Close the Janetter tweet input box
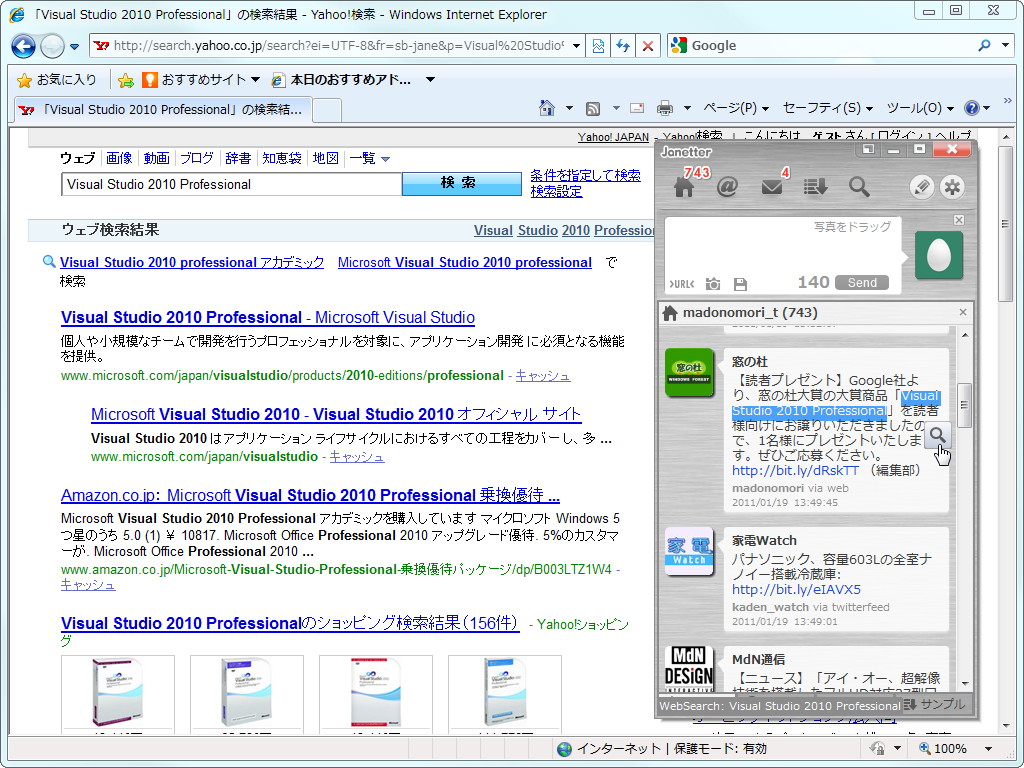This screenshot has height=768, width=1024. (x=959, y=220)
